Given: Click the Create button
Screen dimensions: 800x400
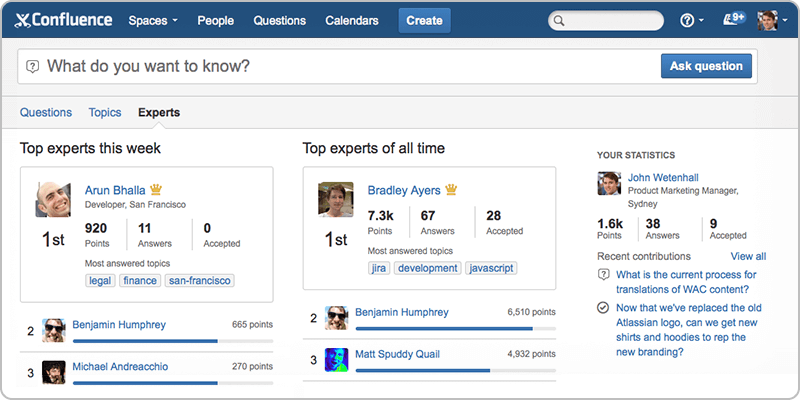Looking at the screenshot, I should (x=424, y=21).
